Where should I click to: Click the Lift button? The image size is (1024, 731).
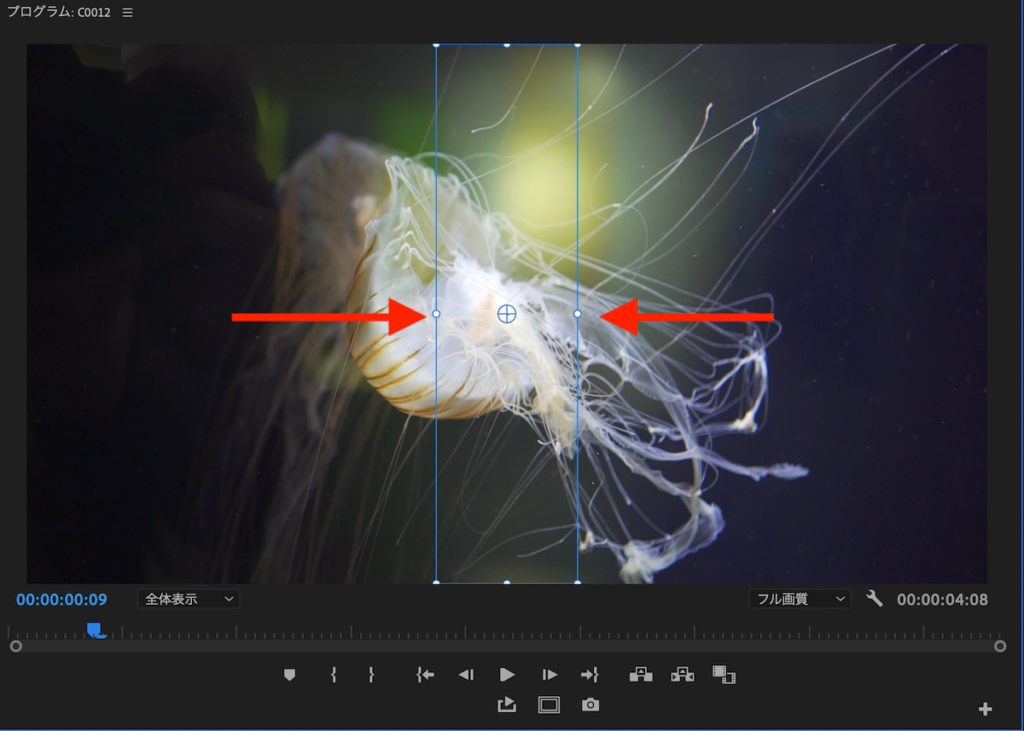tap(641, 675)
